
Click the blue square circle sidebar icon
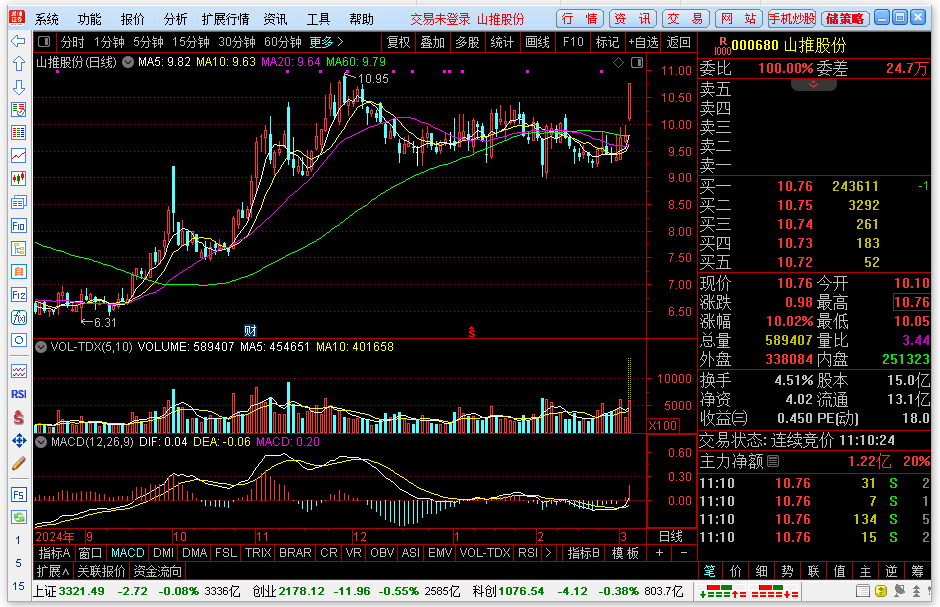pos(19,340)
